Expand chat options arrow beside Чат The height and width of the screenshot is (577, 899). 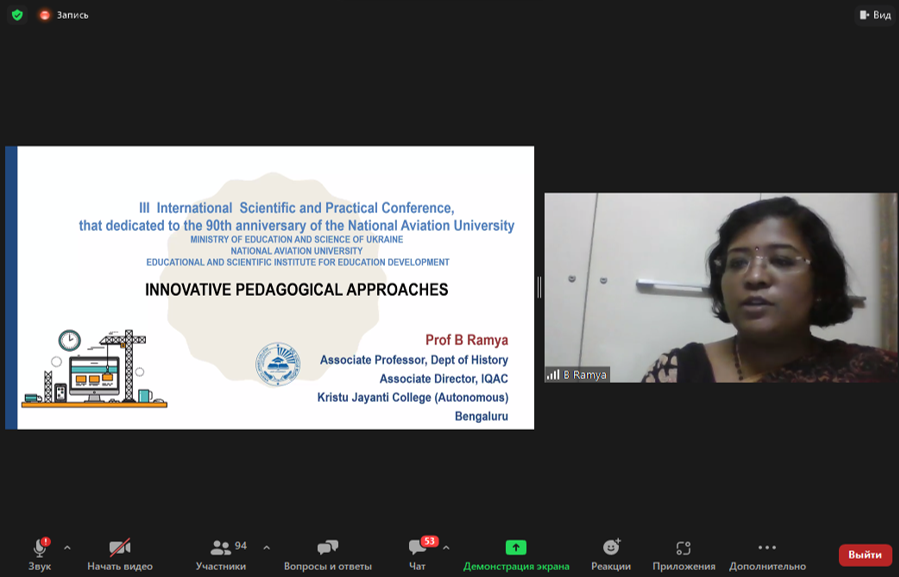point(446,548)
